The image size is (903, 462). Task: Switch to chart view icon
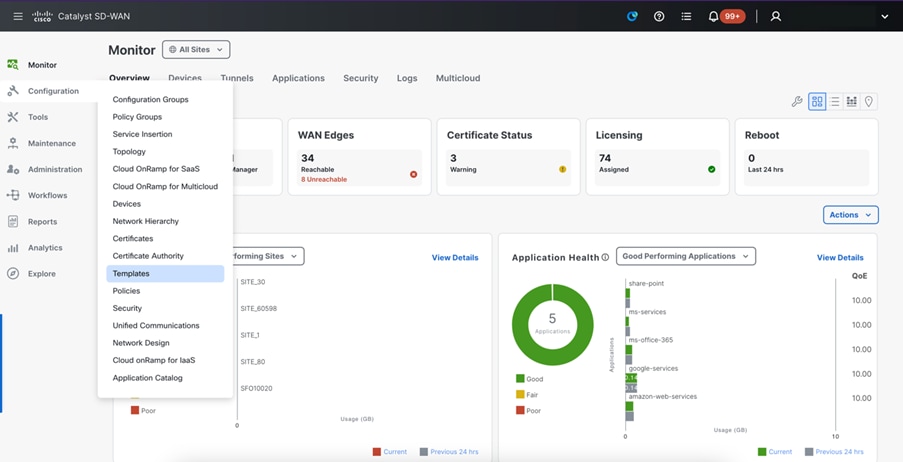852,102
